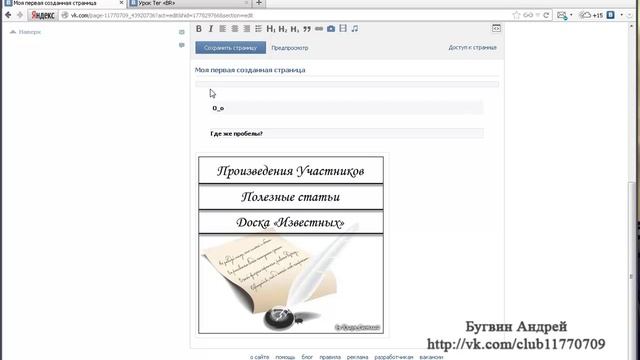The image size is (640, 360).
Task: Add audio with music note icon
Action: [x=355, y=29]
